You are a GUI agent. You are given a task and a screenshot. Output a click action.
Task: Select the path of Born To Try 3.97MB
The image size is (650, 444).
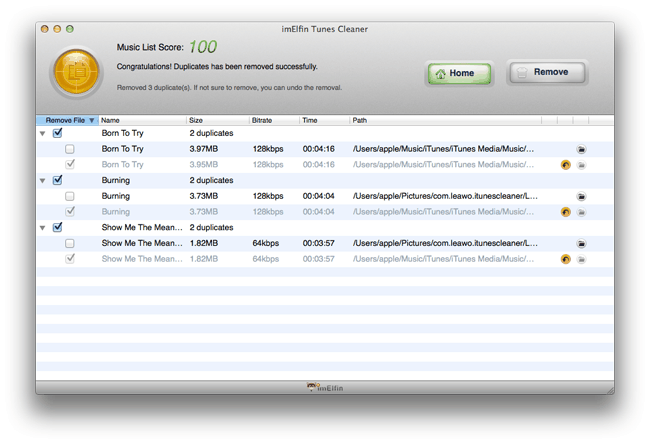443,149
